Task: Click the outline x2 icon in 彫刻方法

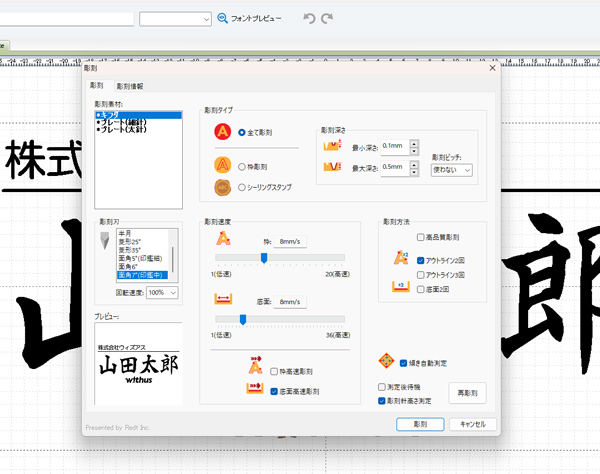Action: click(x=401, y=258)
